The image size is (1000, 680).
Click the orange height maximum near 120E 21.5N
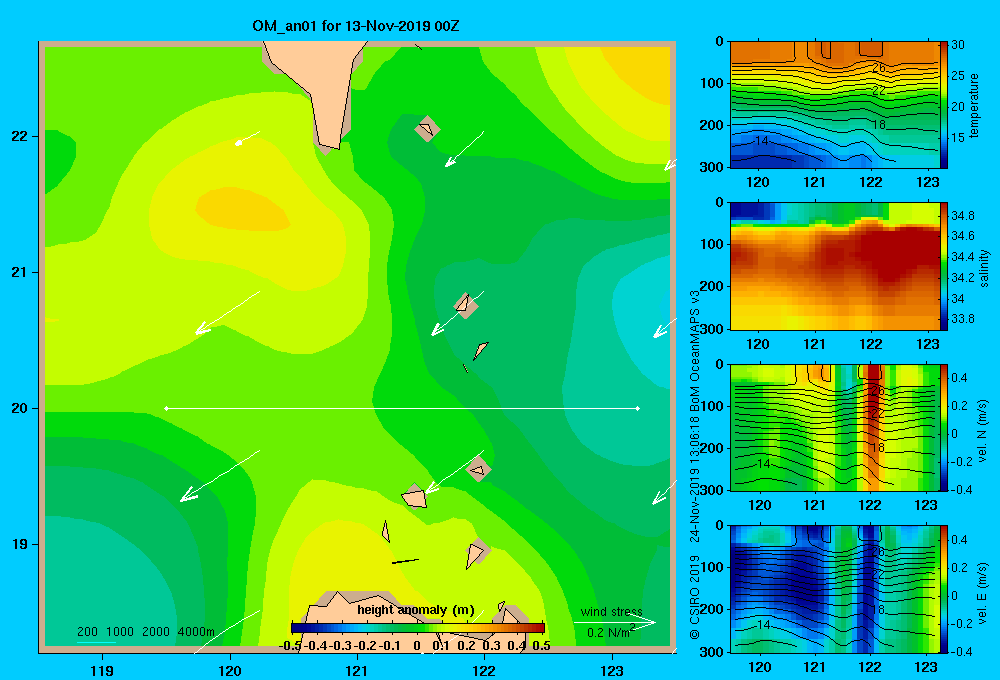tap(242, 209)
